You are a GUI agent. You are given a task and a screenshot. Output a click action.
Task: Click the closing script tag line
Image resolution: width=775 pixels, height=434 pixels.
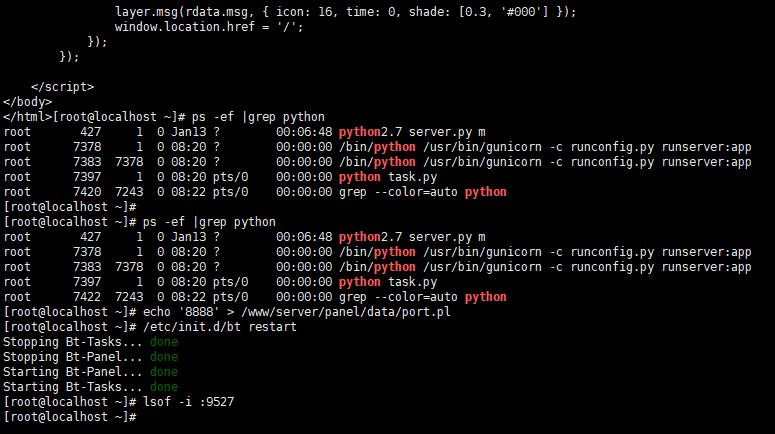tap(62, 87)
